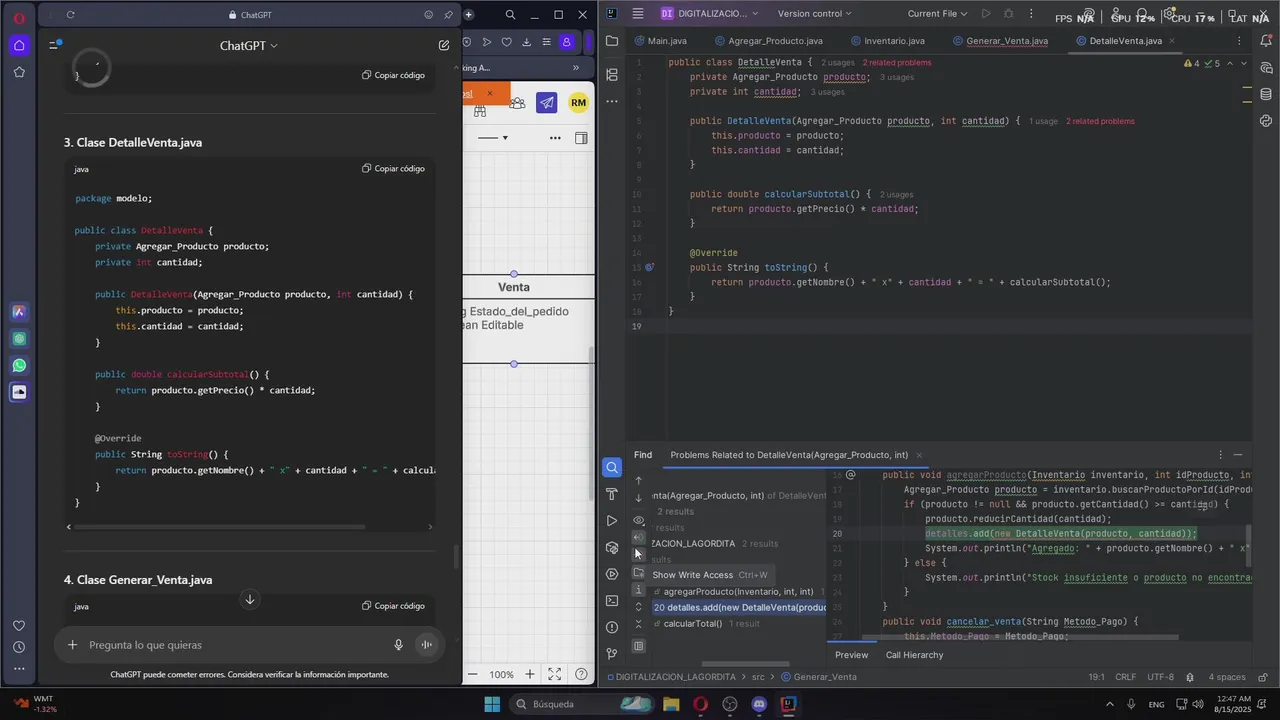Click the ChatGPT code block horizontal scrollbar
Viewport: 1280px width, 720px height.
(x=219, y=527)
